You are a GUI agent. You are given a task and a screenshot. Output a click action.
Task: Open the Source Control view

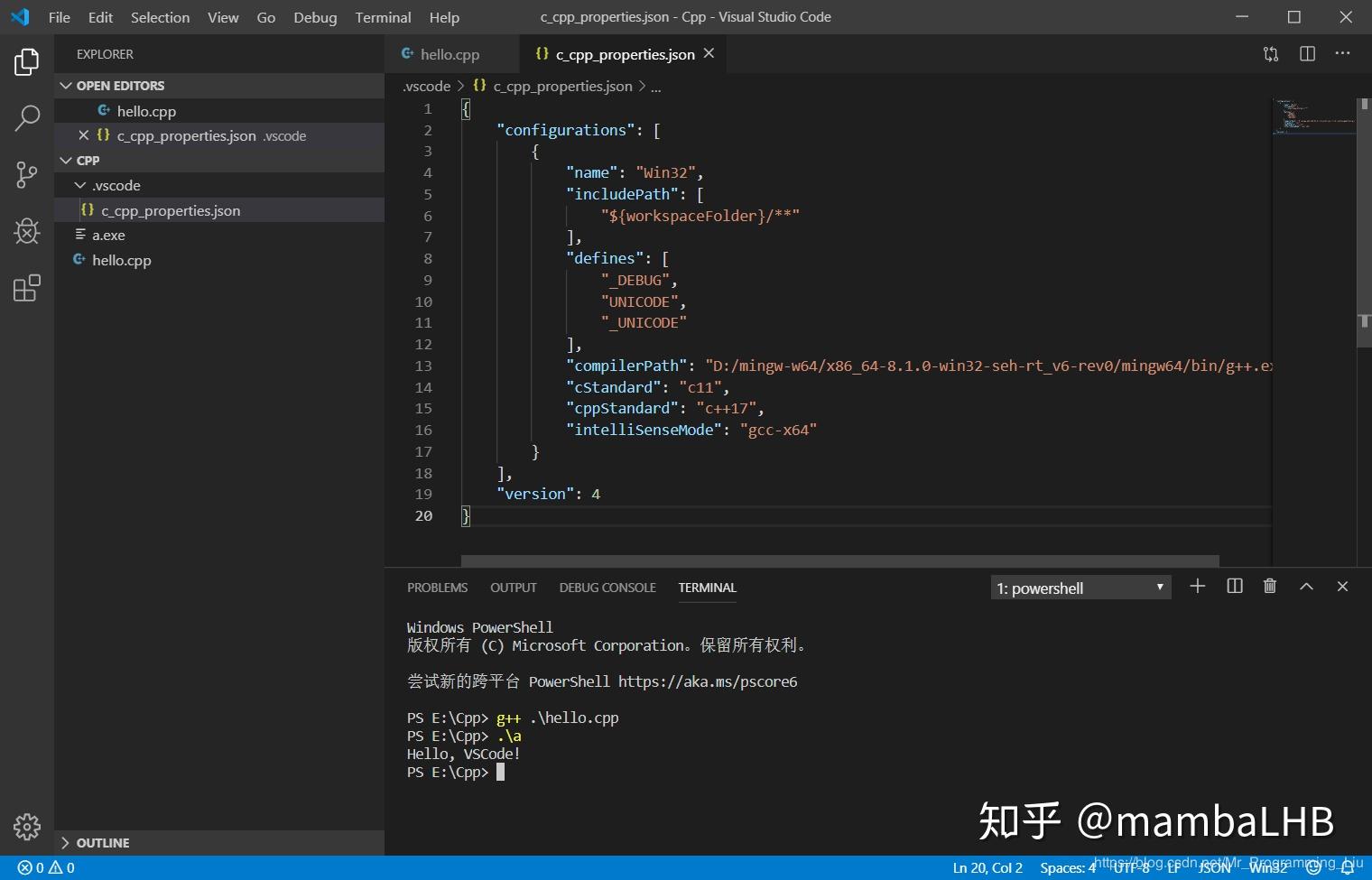coord(26,175)
